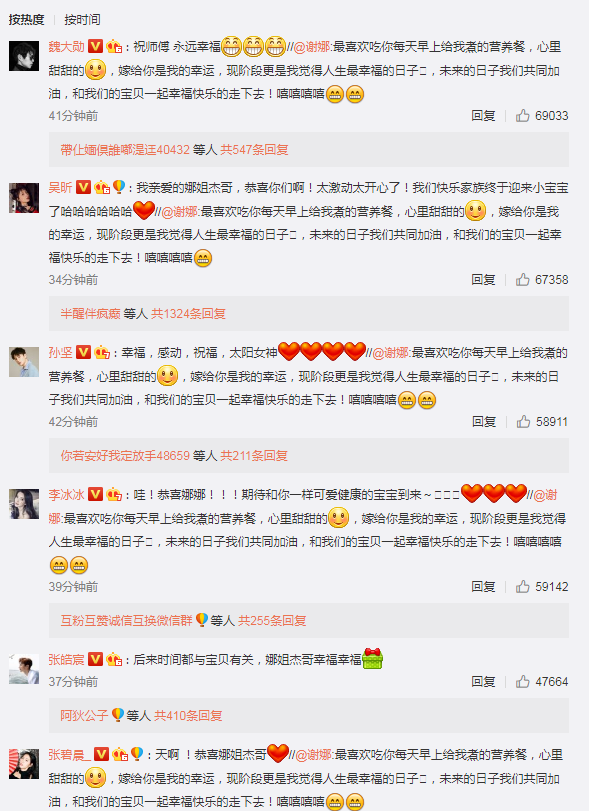Sort comments by 按时间 tab

coord(82,20)
